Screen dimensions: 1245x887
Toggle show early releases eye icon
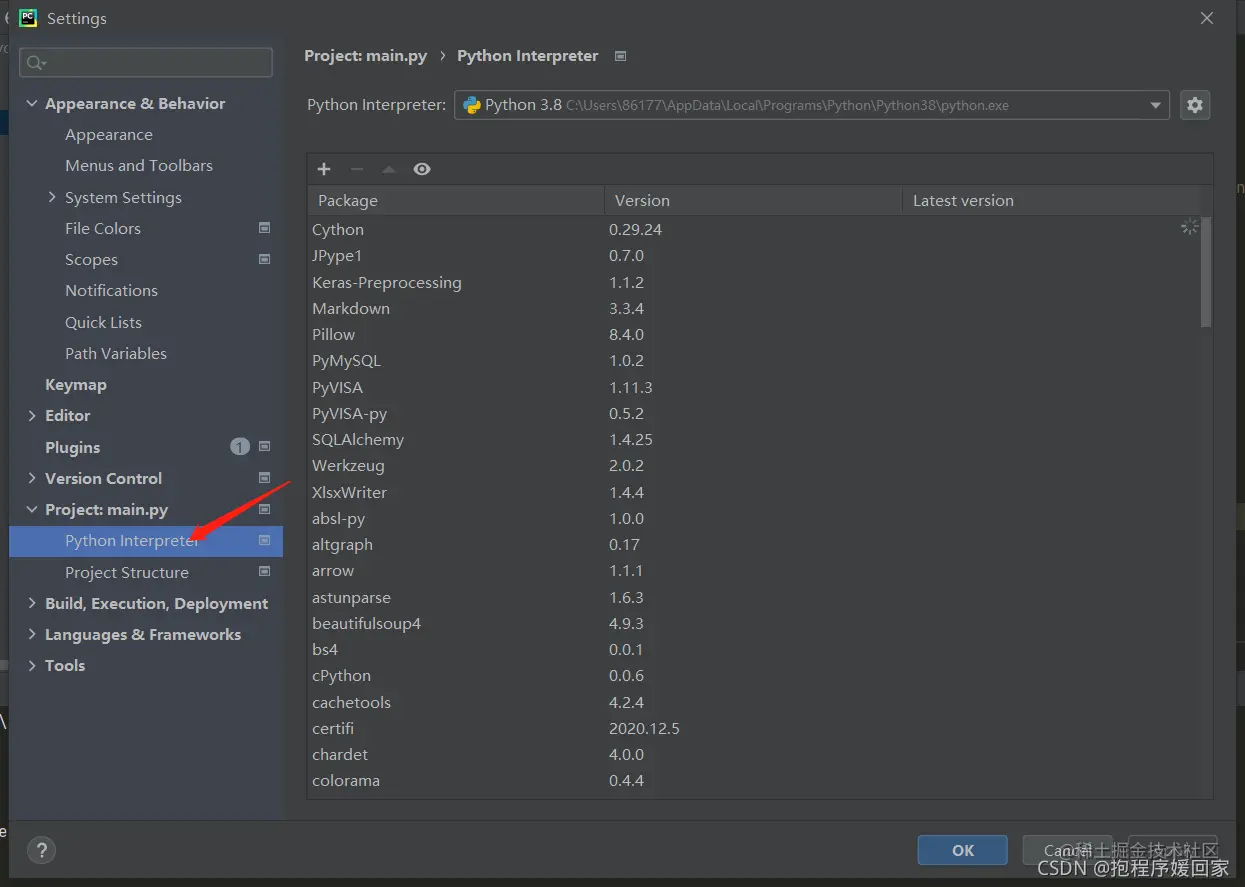coord(422,169)
